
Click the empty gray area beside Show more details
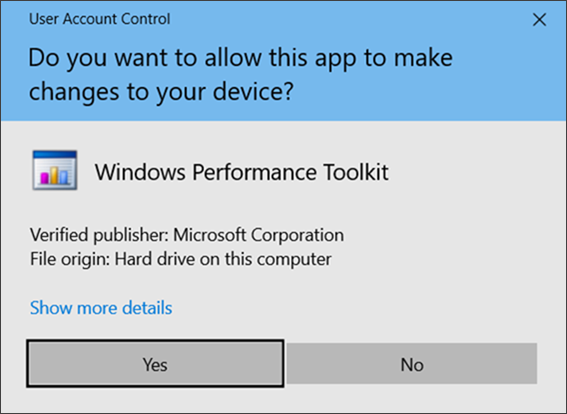[362, 308]
